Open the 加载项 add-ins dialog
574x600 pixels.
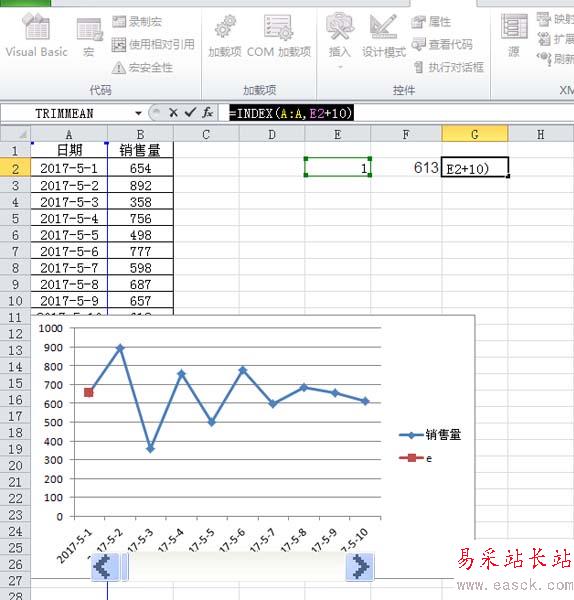[x=225, y=36]
